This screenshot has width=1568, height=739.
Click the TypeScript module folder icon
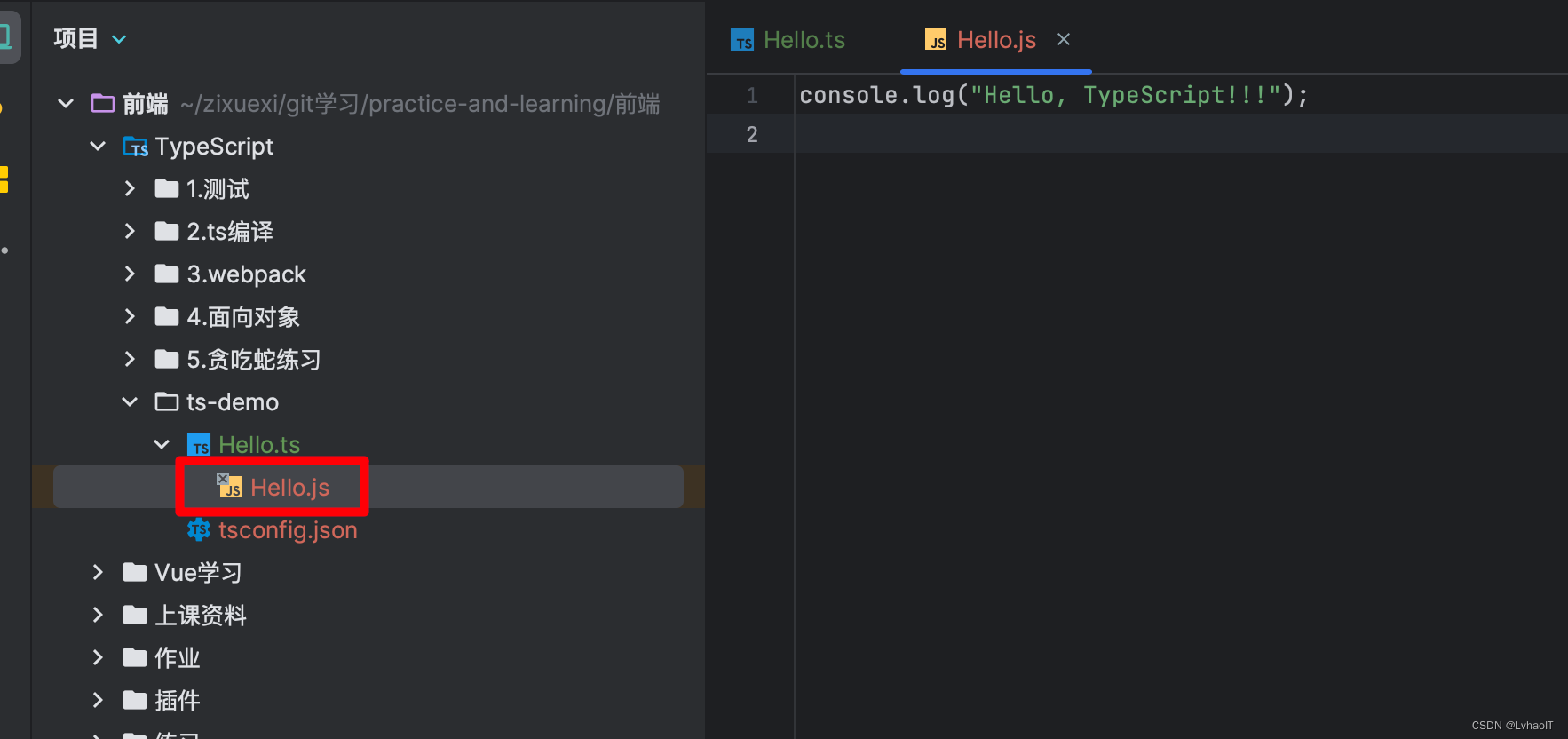click(x=135, y=146)
